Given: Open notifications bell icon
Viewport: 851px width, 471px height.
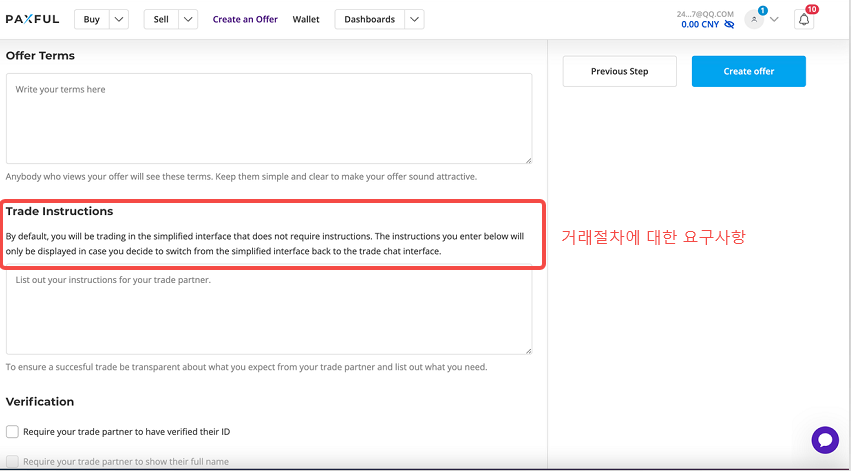Looking at the screenshot, I should (x=804, y=20).
